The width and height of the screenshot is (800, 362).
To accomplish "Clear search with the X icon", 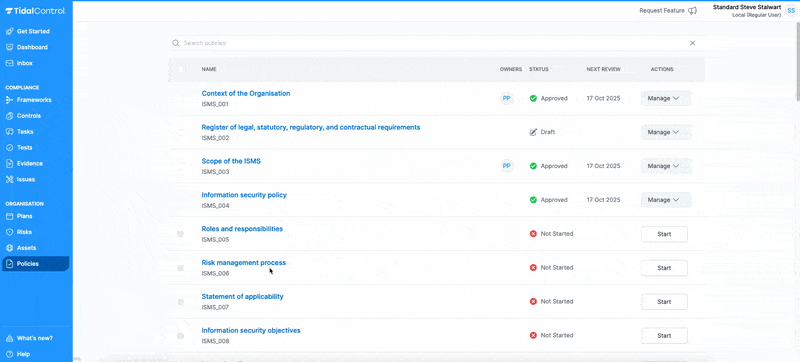I will click(692, 43).
